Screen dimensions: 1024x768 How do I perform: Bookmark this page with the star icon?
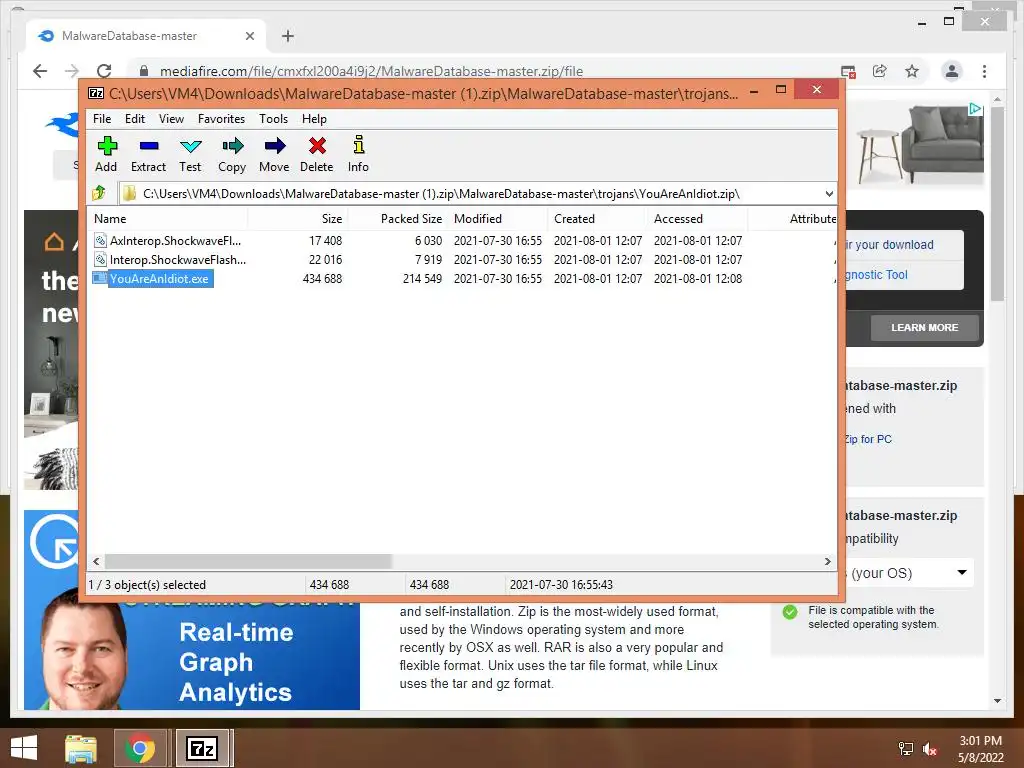[x=912, y=71]
